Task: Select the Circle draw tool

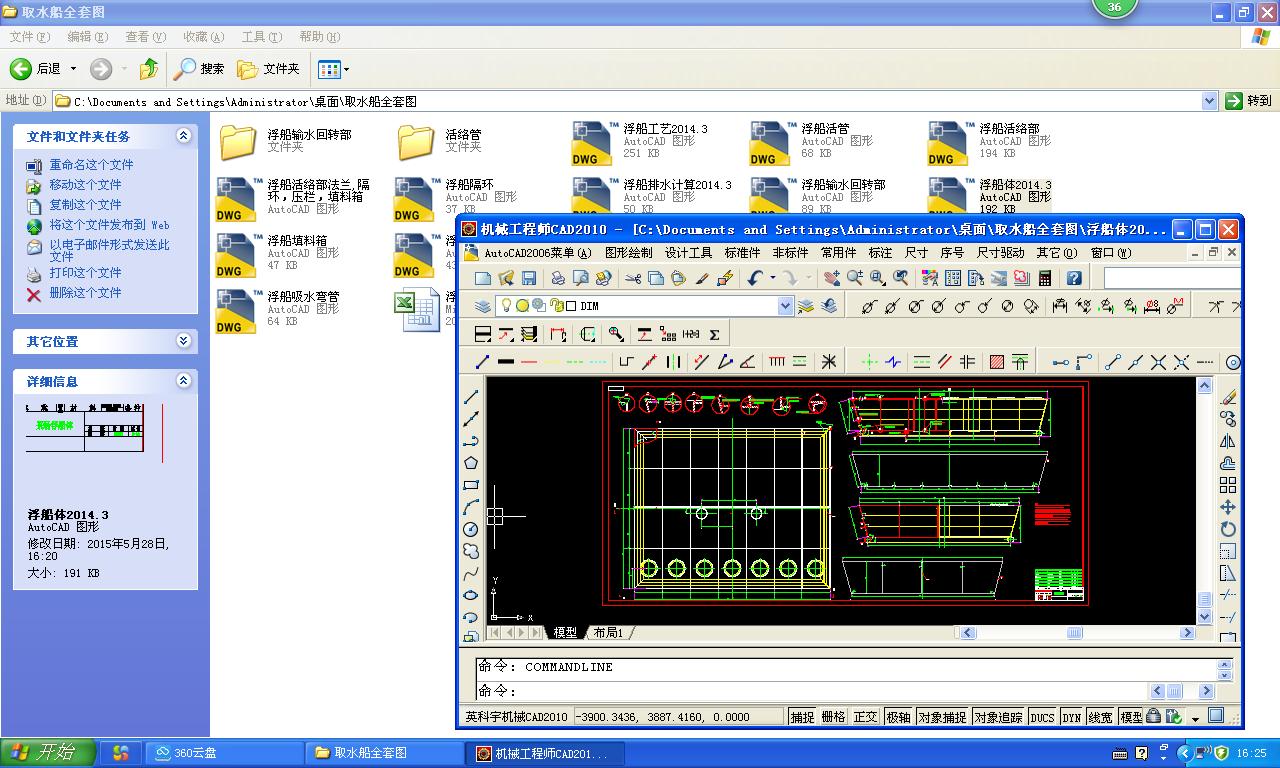Action: 471,529
